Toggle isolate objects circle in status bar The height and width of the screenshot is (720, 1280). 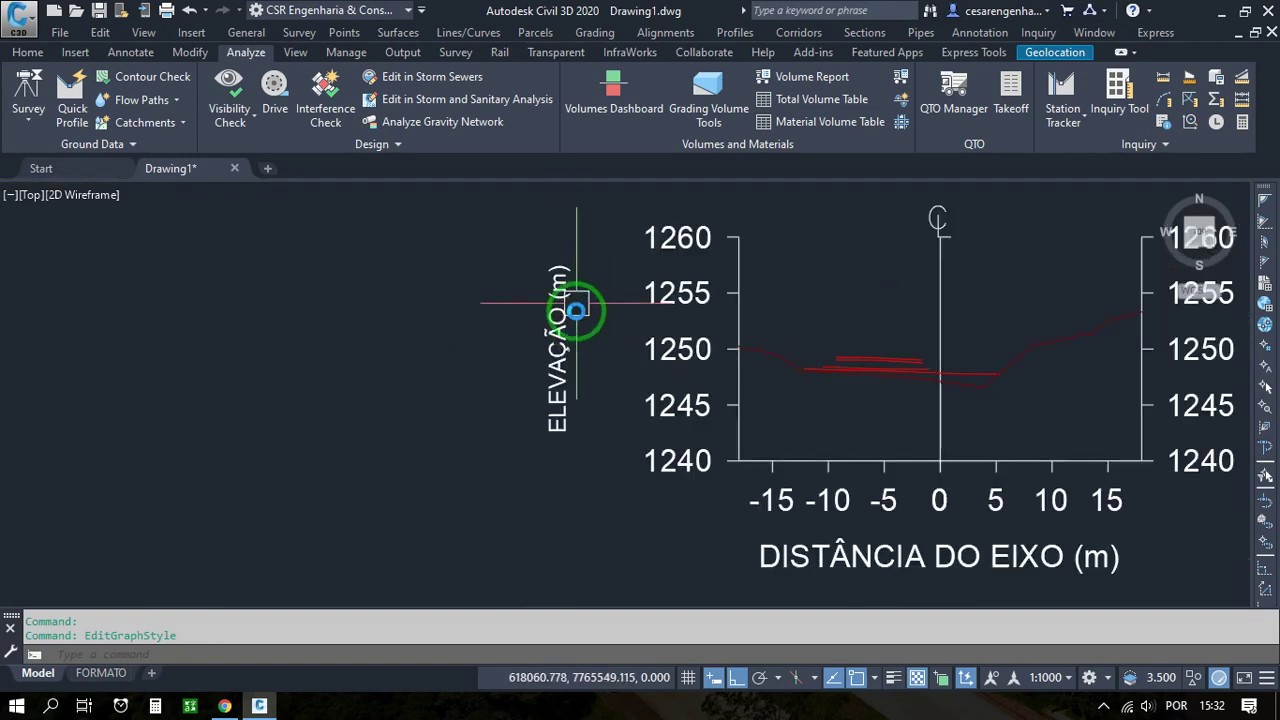click(1219, 678)
